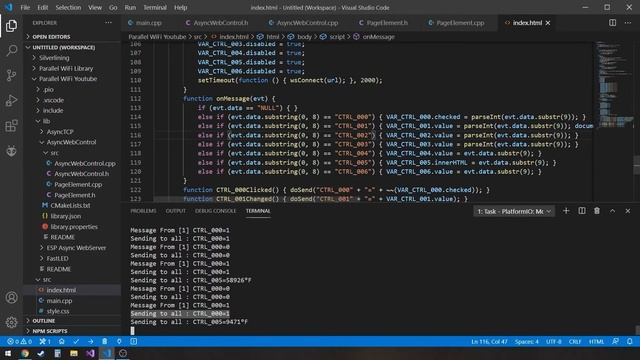Image resolution: width=640 pixels, height=360 pixels.
Task: Click Spaces: 4 indentation setting
Action: pos(527,341)
